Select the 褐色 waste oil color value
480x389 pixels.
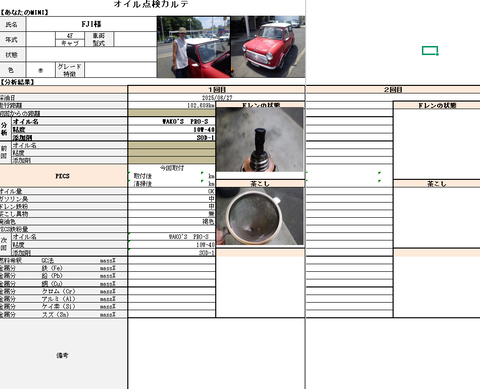click(208, 221)
